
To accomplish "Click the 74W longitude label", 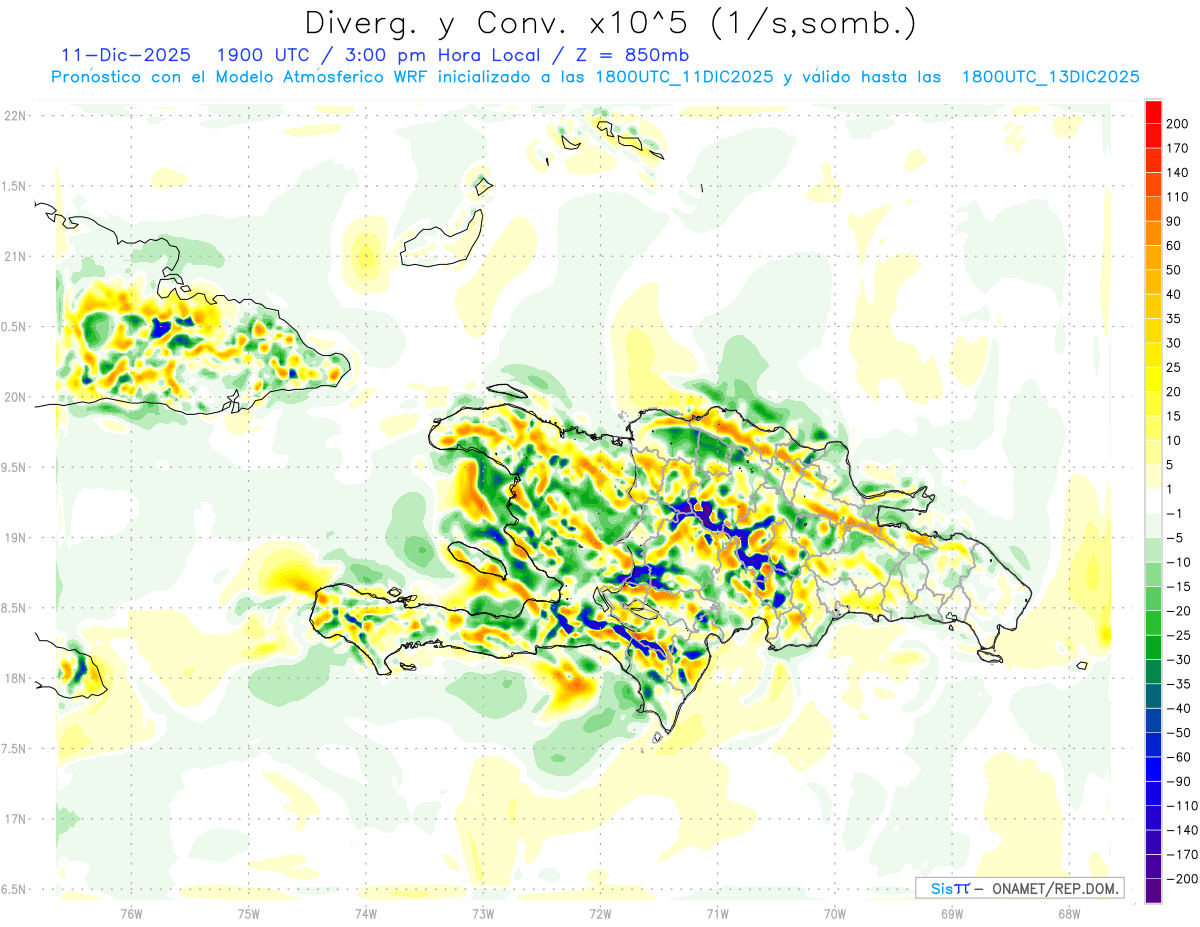I will click(366, 914).
